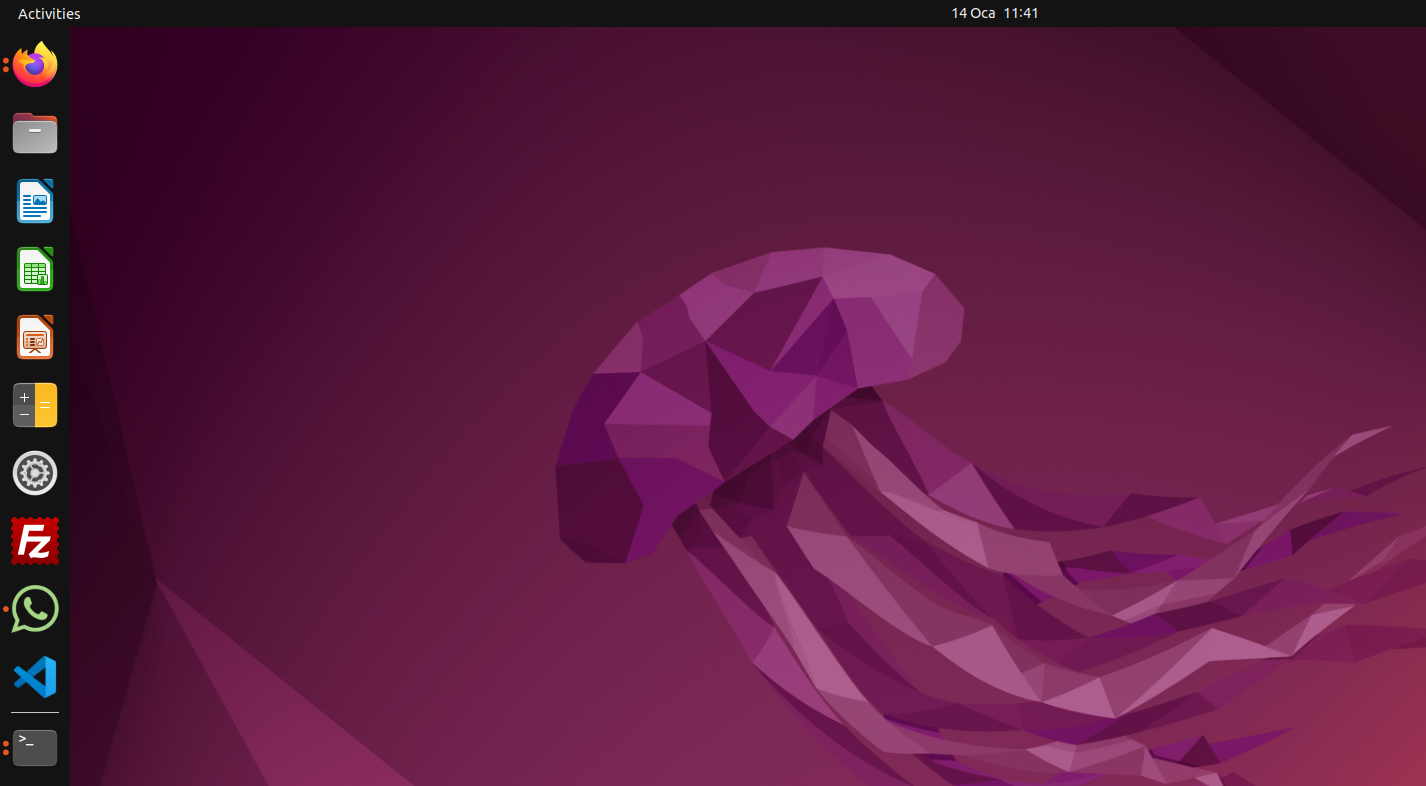This screenshot has width=1426, height=786.
Task: Open the clock showing 14 Oca 11:41
Action: click(995, 14)
